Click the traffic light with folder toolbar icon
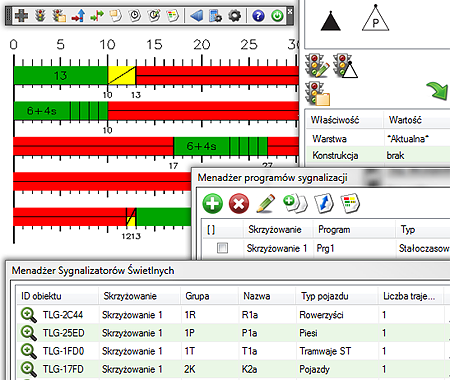This screenshot has height=380, width=450. click(59, 15)
